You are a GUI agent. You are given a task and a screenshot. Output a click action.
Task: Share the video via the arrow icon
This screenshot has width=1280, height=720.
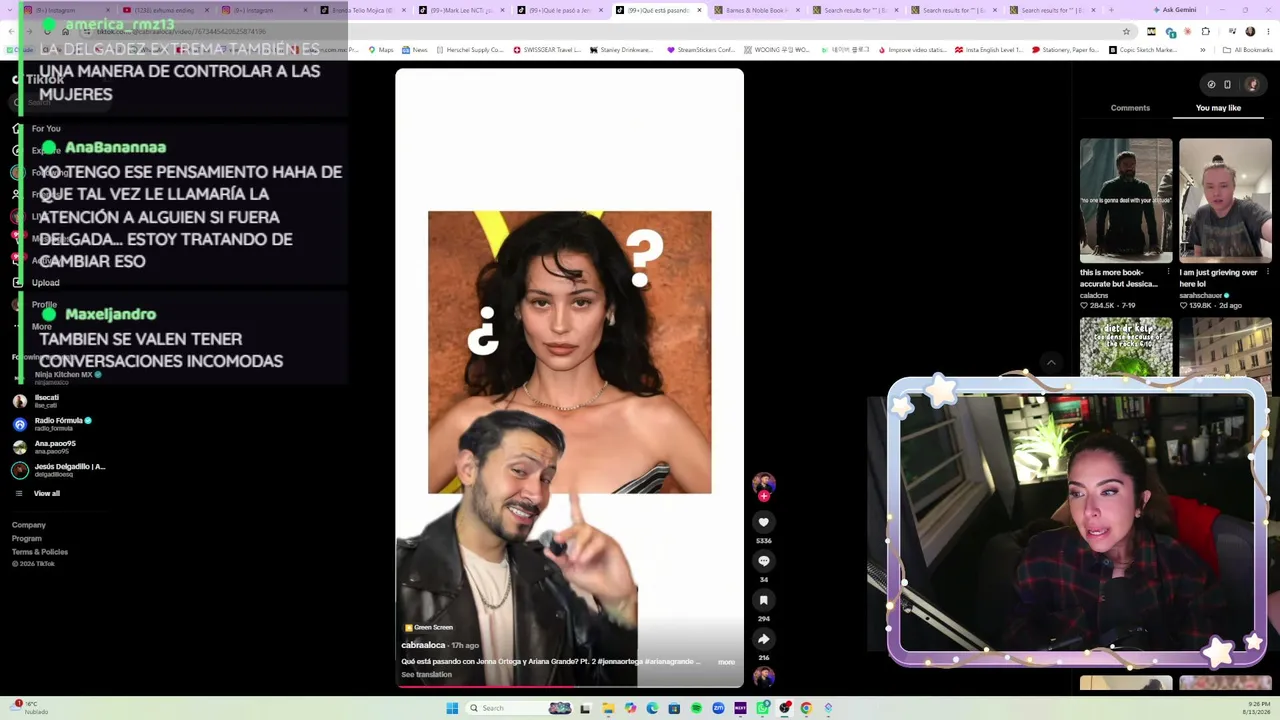[x=763, y=639]
